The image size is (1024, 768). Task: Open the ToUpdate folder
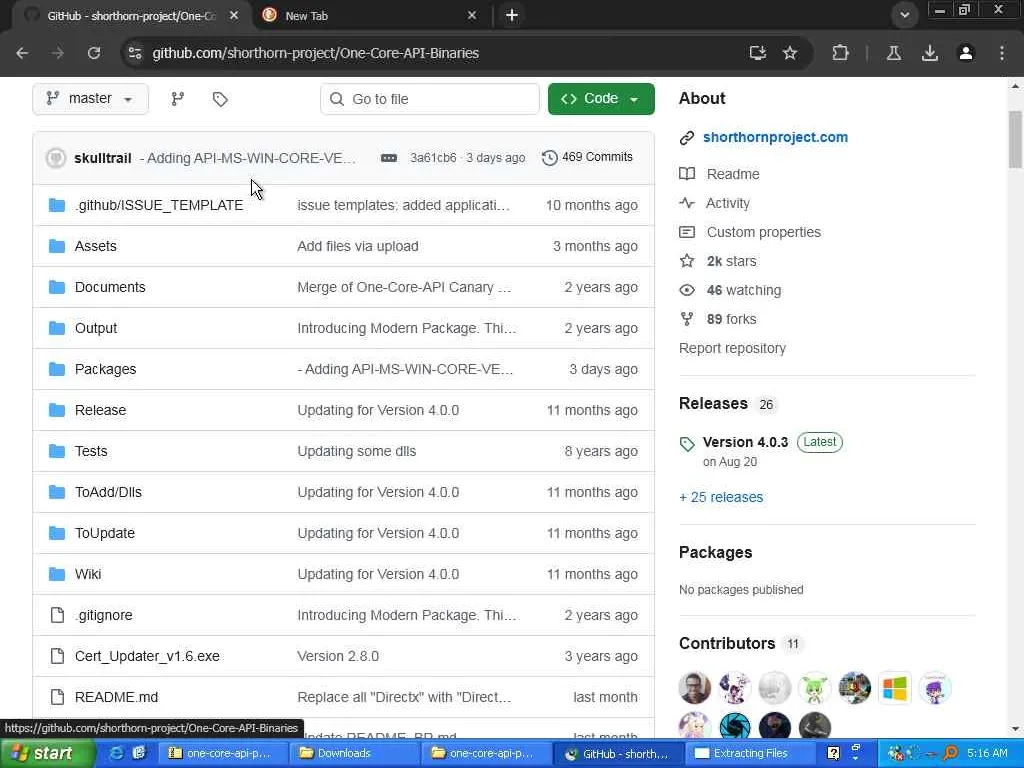104,534
